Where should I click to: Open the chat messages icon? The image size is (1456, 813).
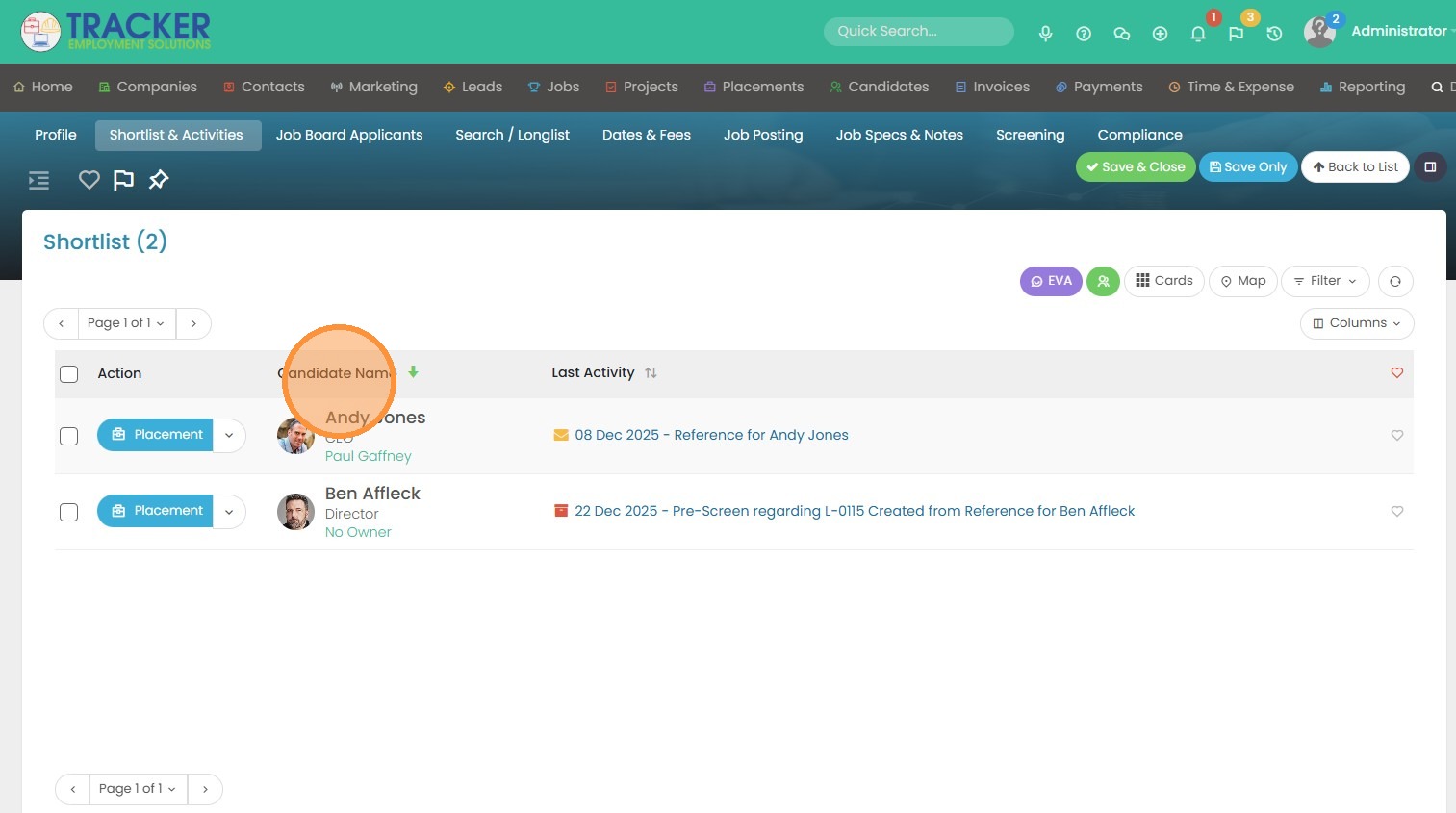[x=1121, y=34]
